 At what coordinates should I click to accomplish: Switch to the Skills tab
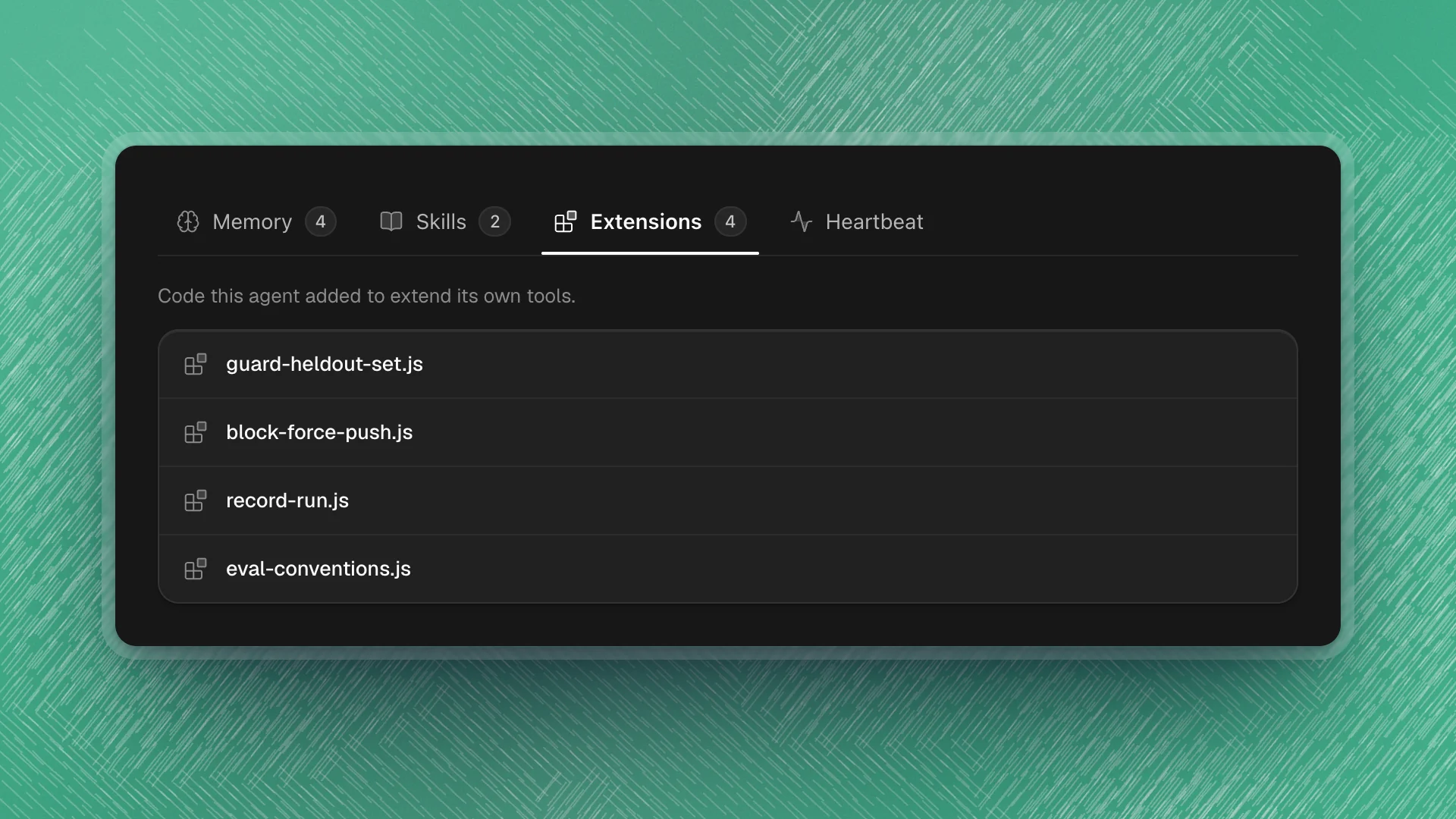coord(444,221)
